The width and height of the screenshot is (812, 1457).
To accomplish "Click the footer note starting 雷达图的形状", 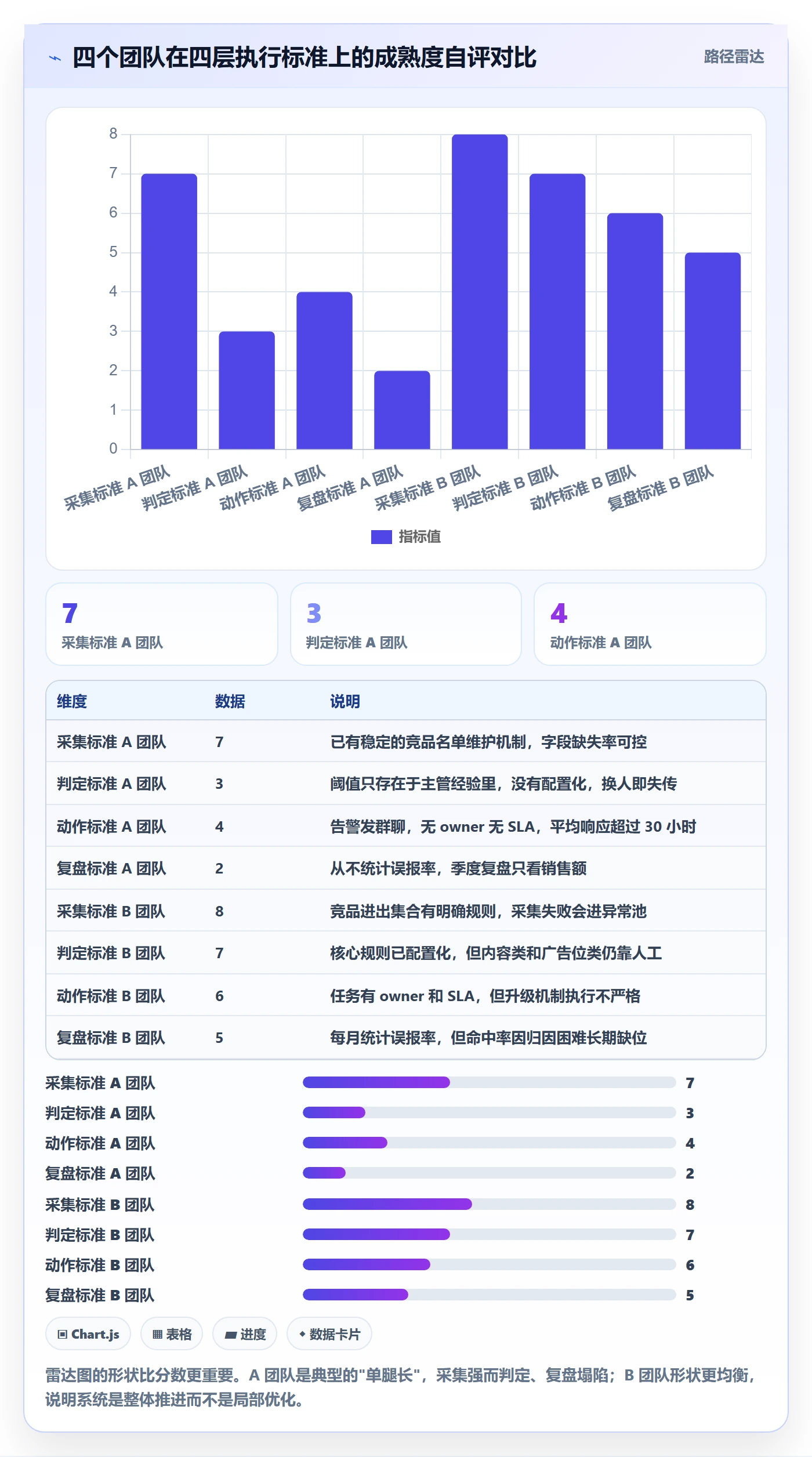I will 401,1387.
